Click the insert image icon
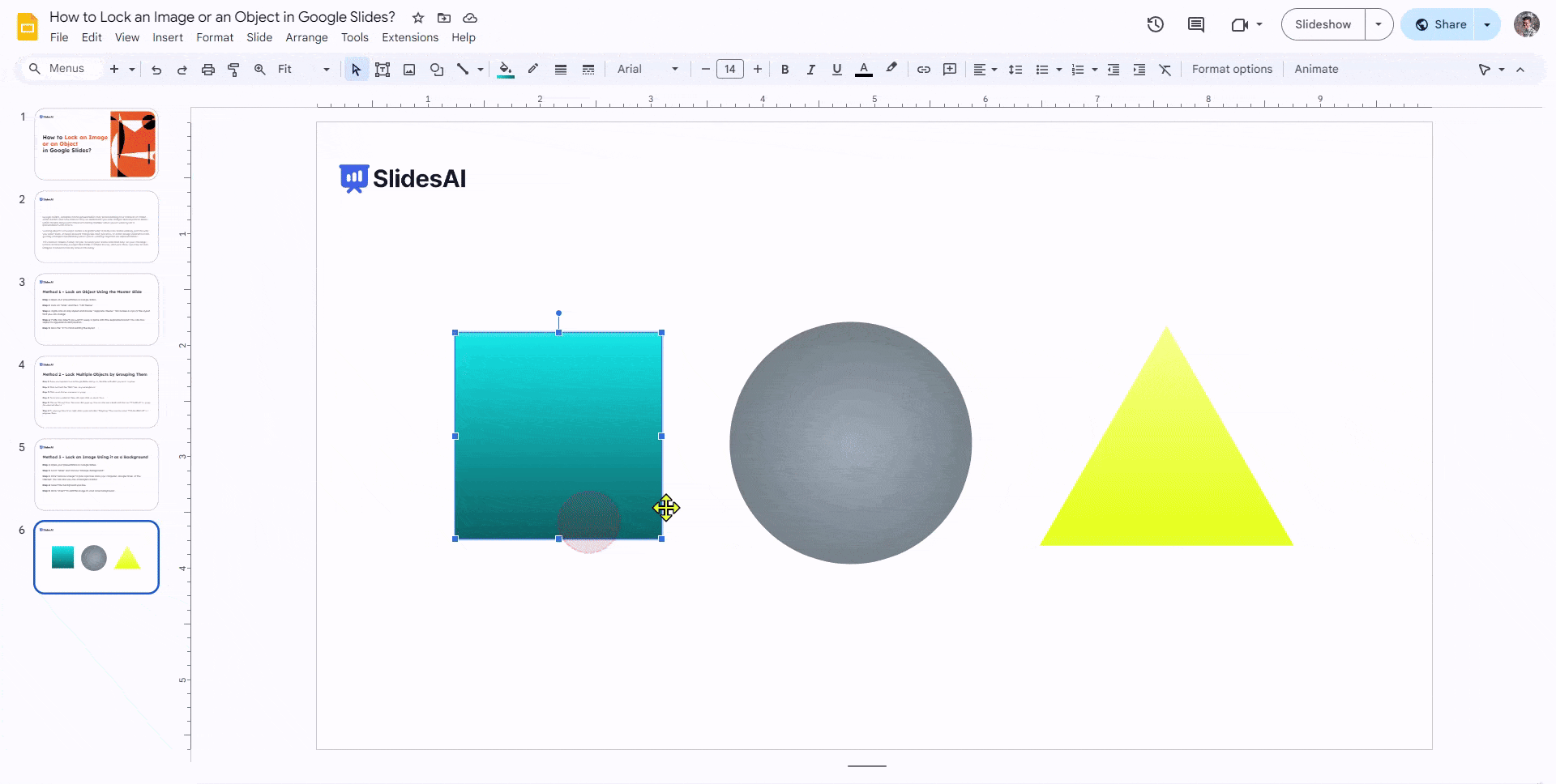This screenshot has width=1556, height=784. click(x=409, y=70)
